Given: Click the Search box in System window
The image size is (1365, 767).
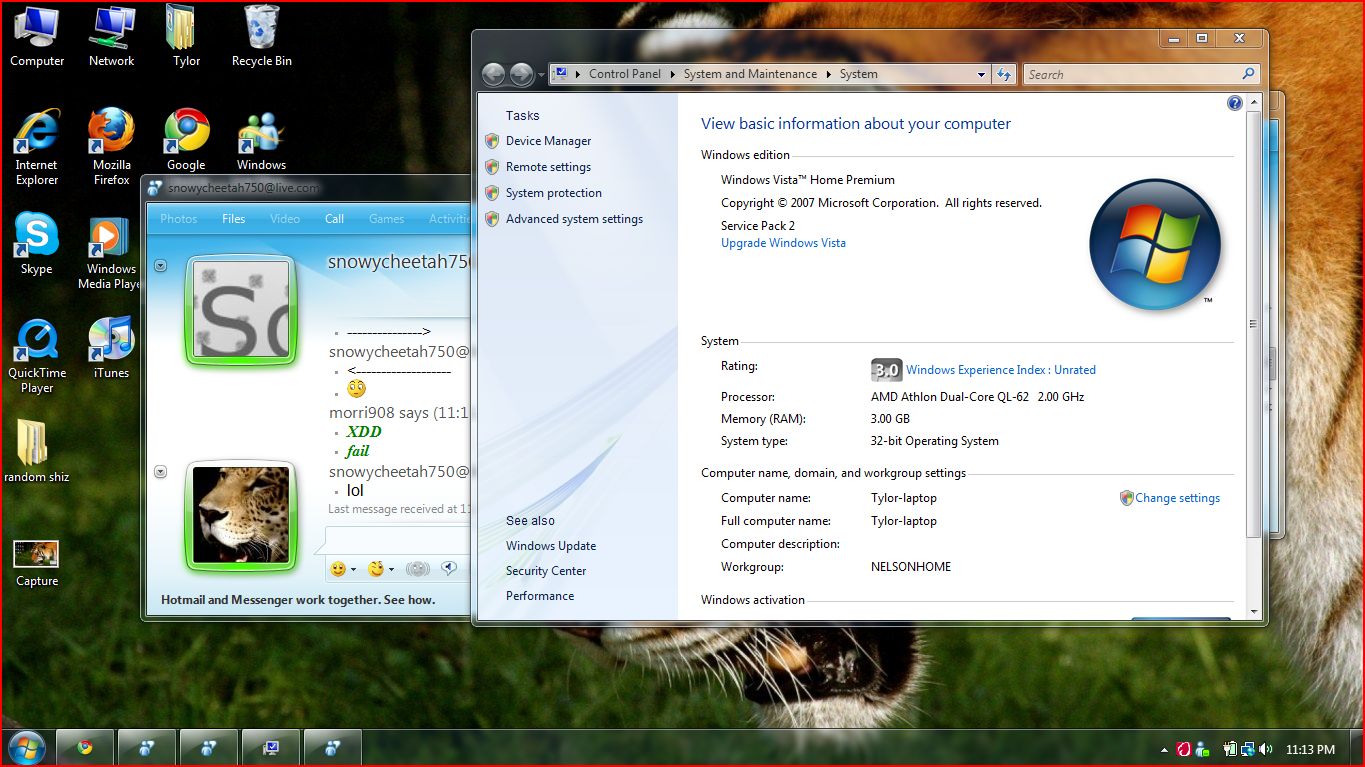Looking at the screenshot, I should point(1130,74).
